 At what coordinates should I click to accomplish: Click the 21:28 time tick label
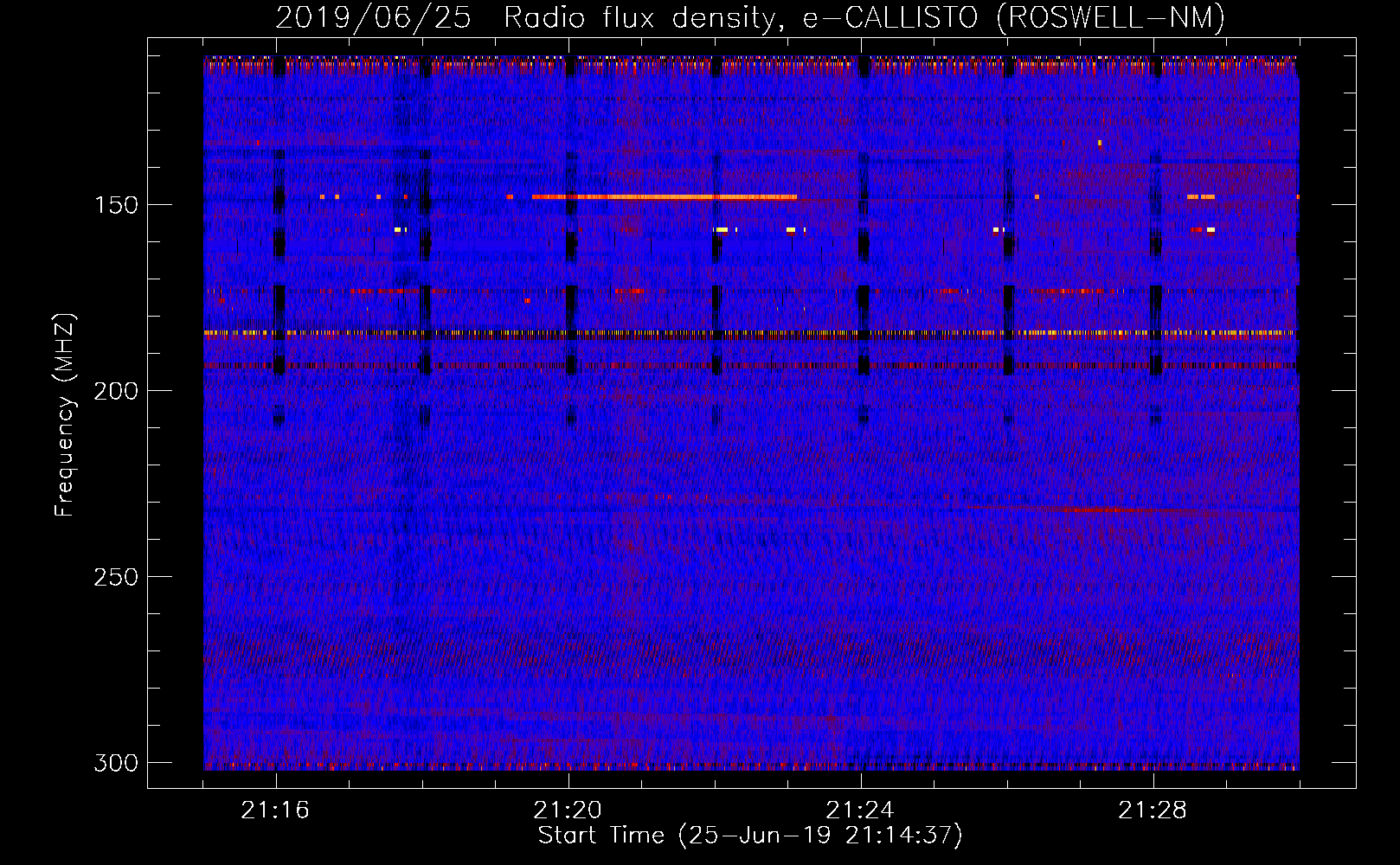click(1153, 810)
